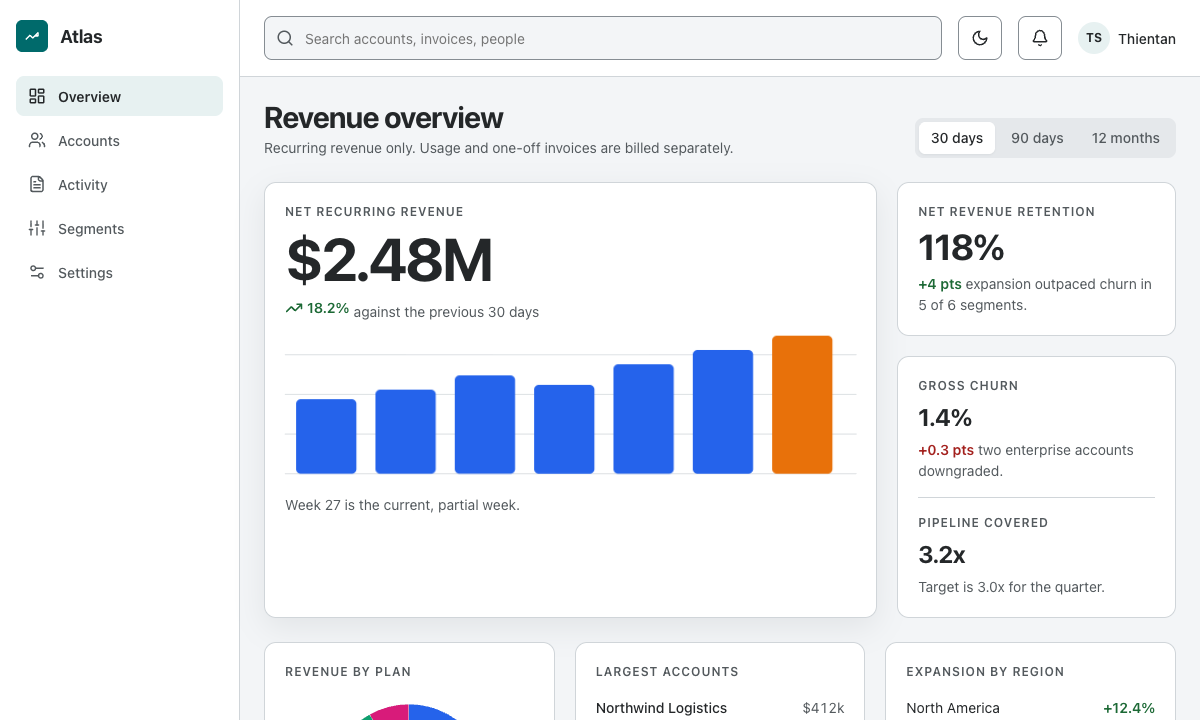Click the $412k account value
The width and height of the screenshot is (1200, 720).
pyautogui.click(x=823, y=708)
